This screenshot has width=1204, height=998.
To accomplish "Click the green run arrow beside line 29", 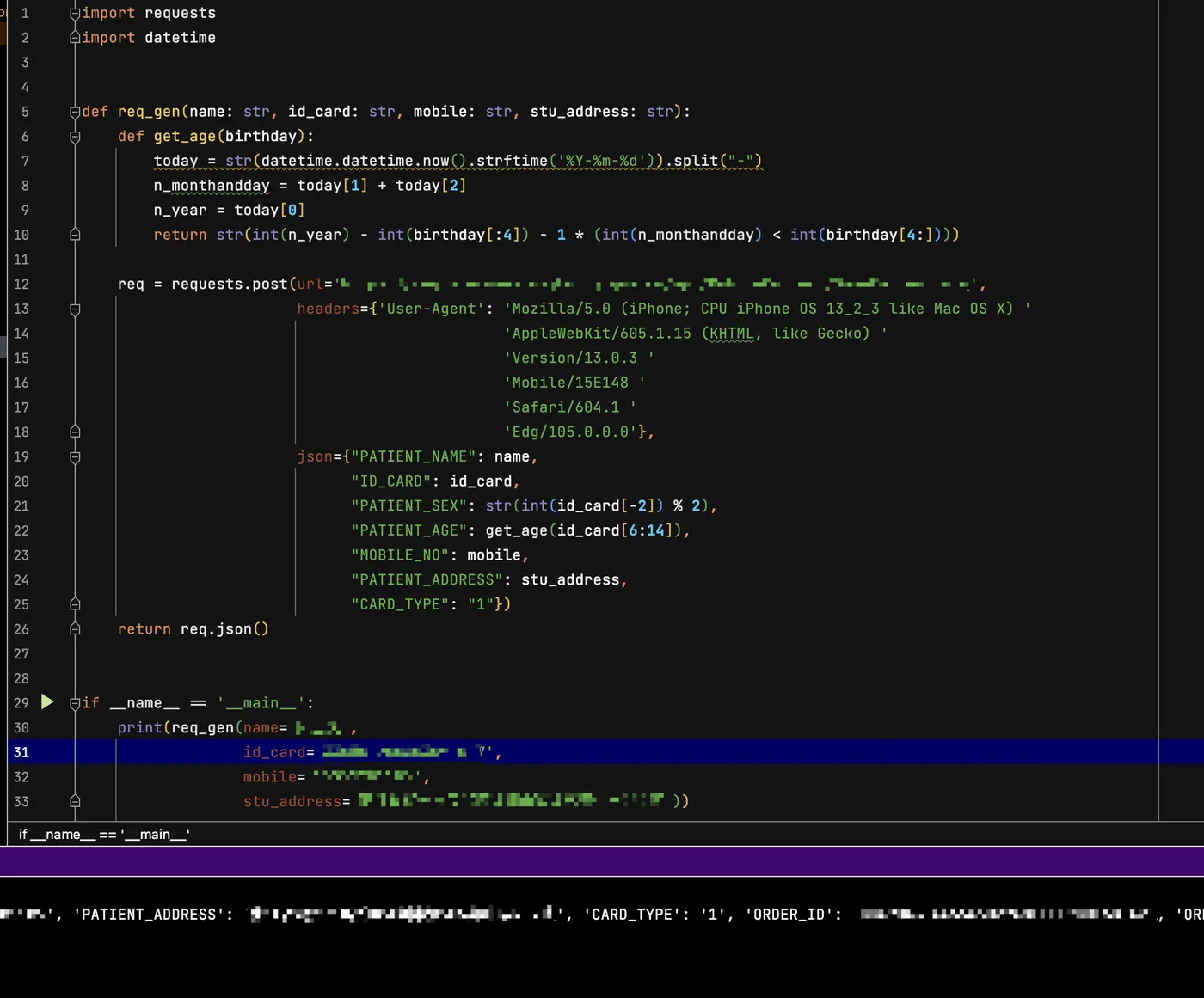I will [x=47, y=702].
